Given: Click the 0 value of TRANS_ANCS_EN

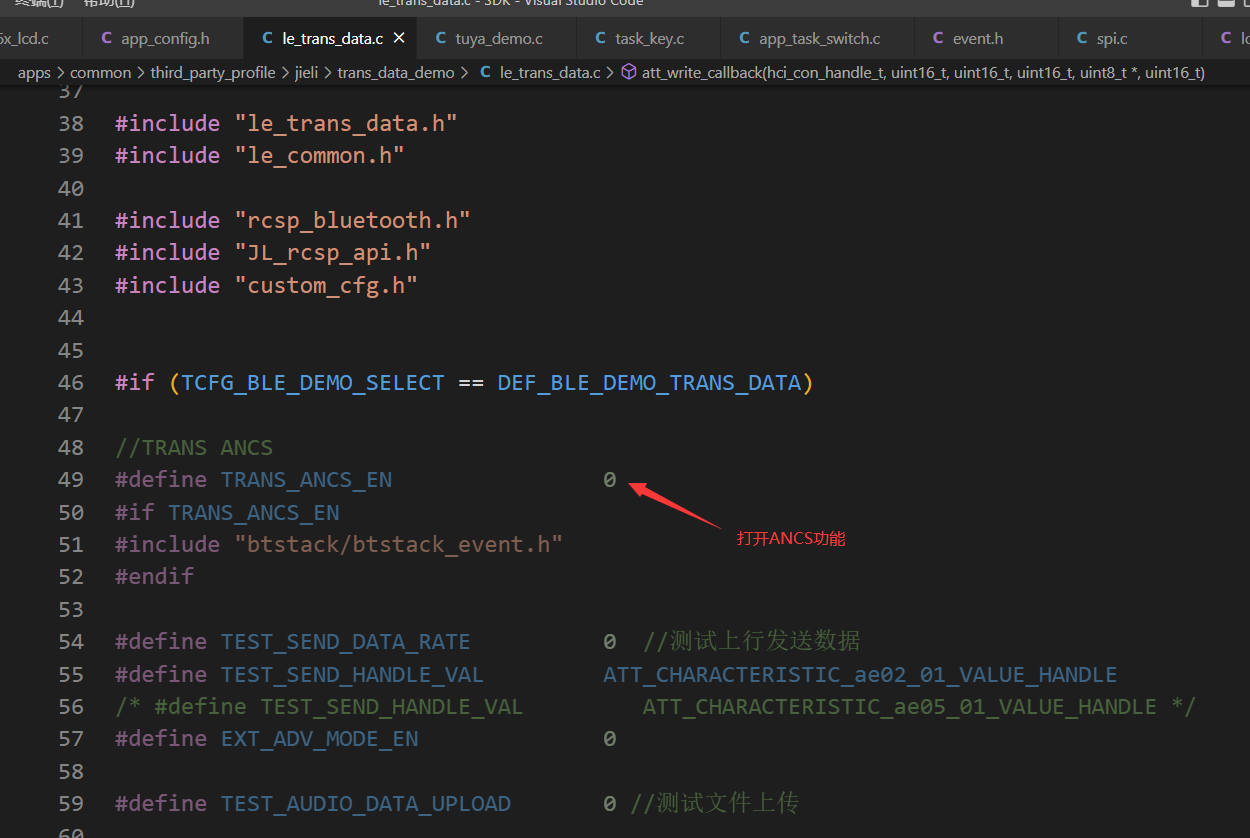Looking at the screenshot, I should point(610,479).
